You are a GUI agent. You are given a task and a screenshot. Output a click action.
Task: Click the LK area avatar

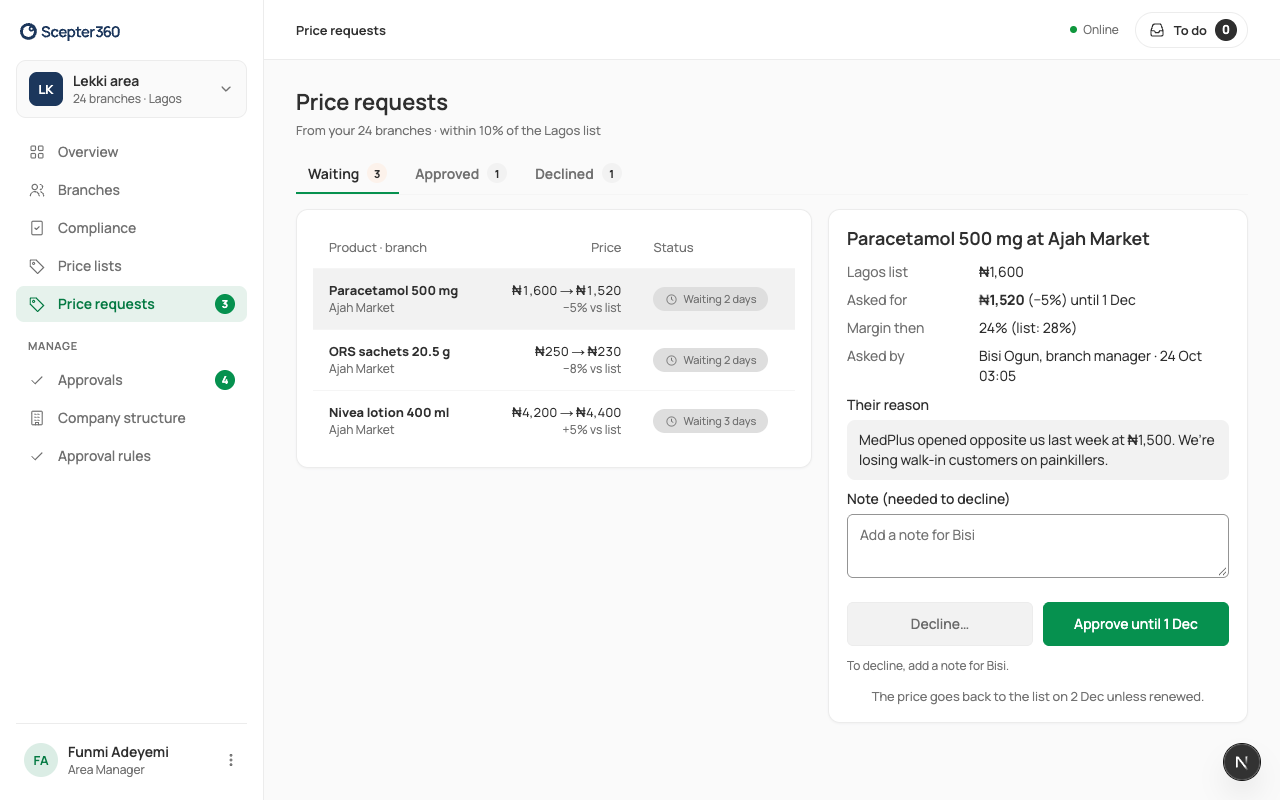coord(46,89)
